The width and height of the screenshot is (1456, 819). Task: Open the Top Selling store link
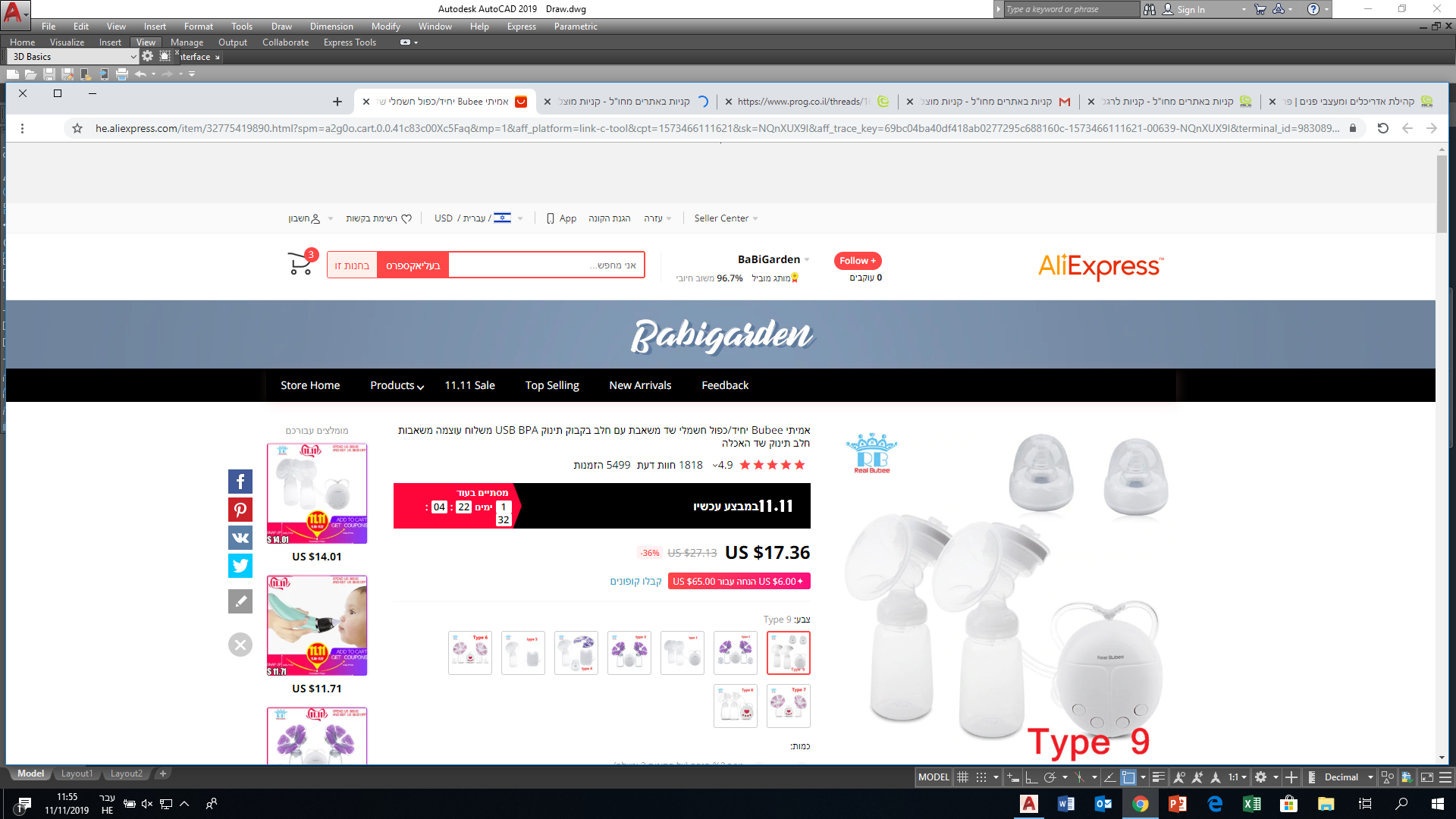552,385
